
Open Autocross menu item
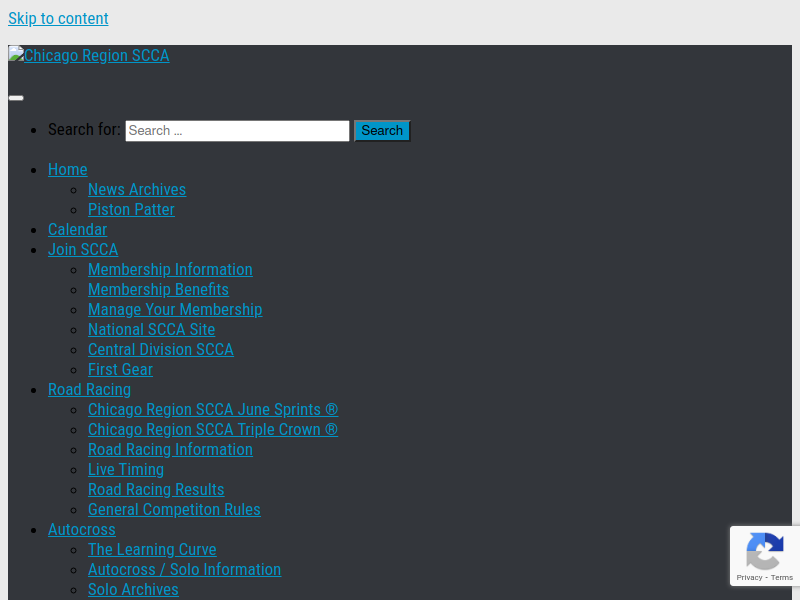[x=82, y=530]
